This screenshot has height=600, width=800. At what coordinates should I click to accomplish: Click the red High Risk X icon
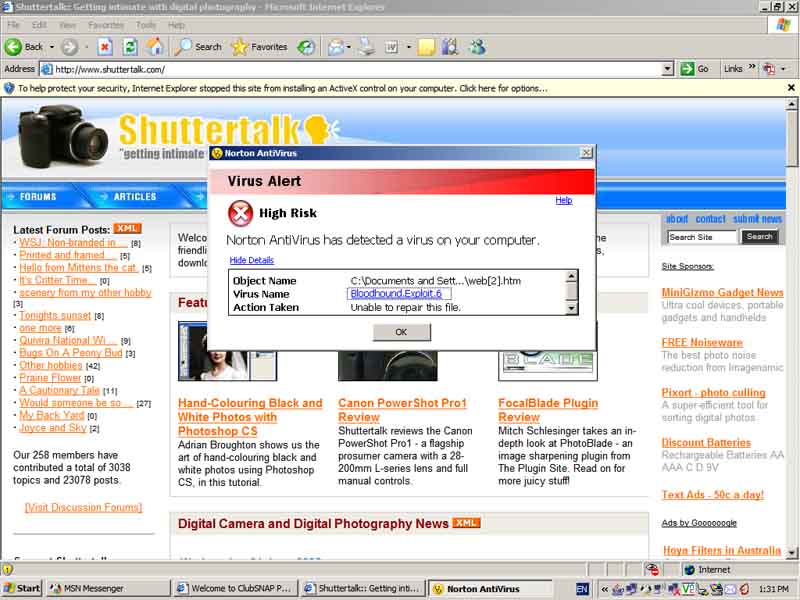240,213
